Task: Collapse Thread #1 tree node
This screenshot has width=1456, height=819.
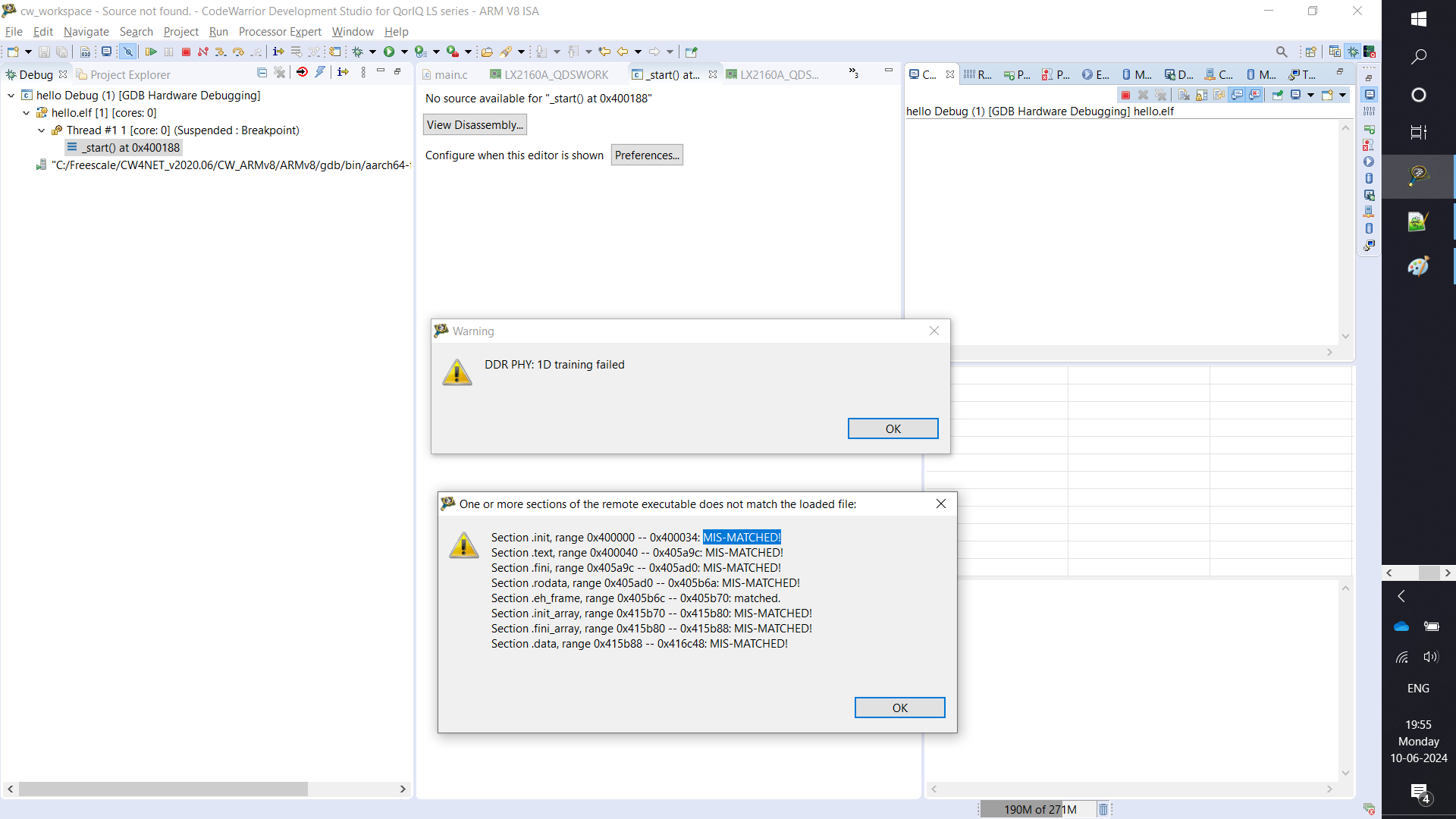Action: [x=41, y=130]
